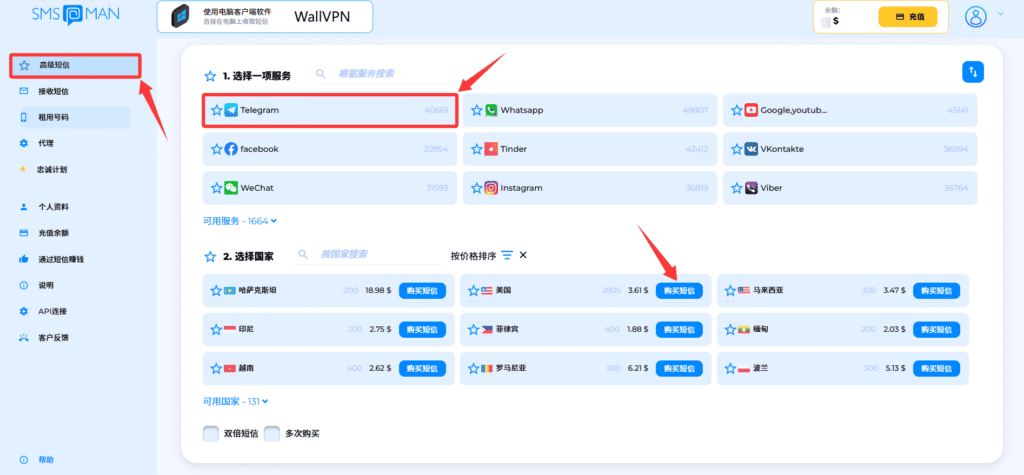This screenshot has height=475, width=1024.
Task: Buy SMS for 罗马尼亚
Action: (679, 369)
